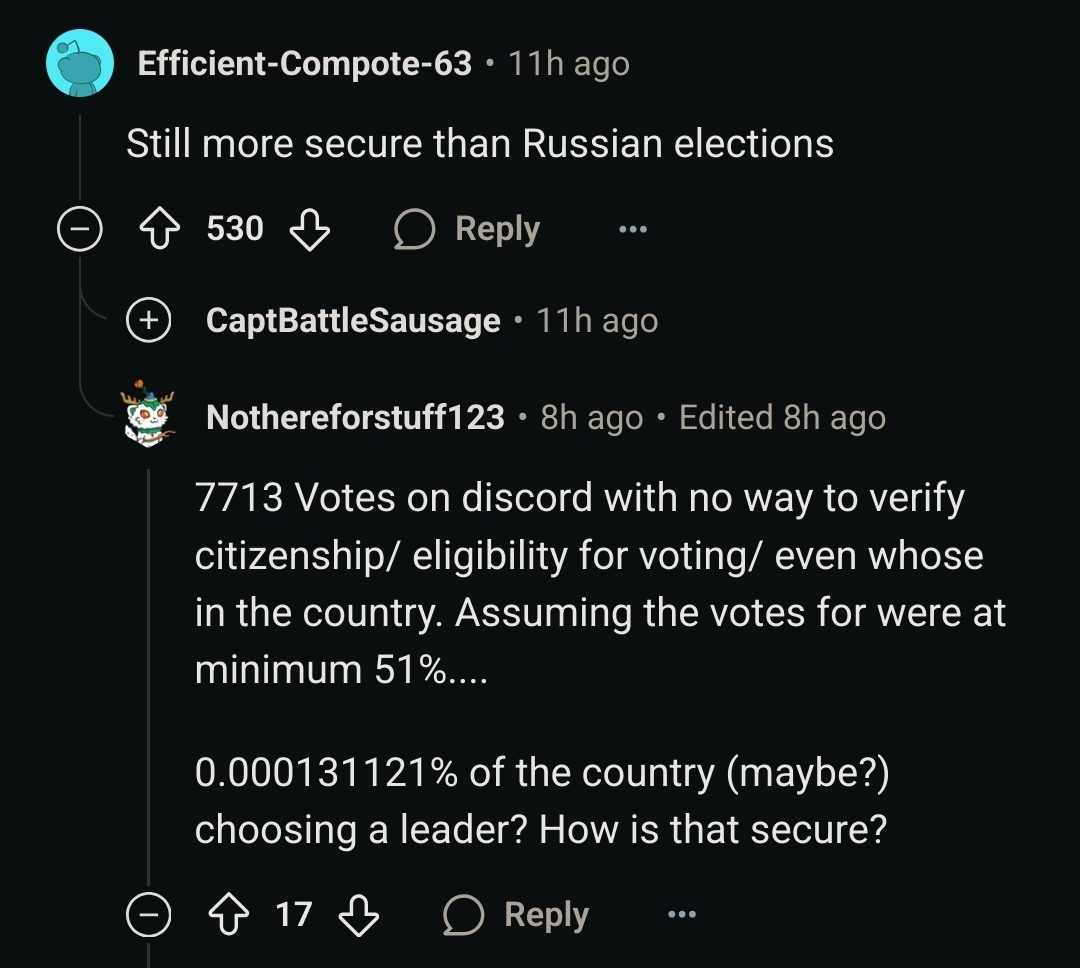
Task: Open CaptBattleSausage user profile
Action: coord(353,320)
